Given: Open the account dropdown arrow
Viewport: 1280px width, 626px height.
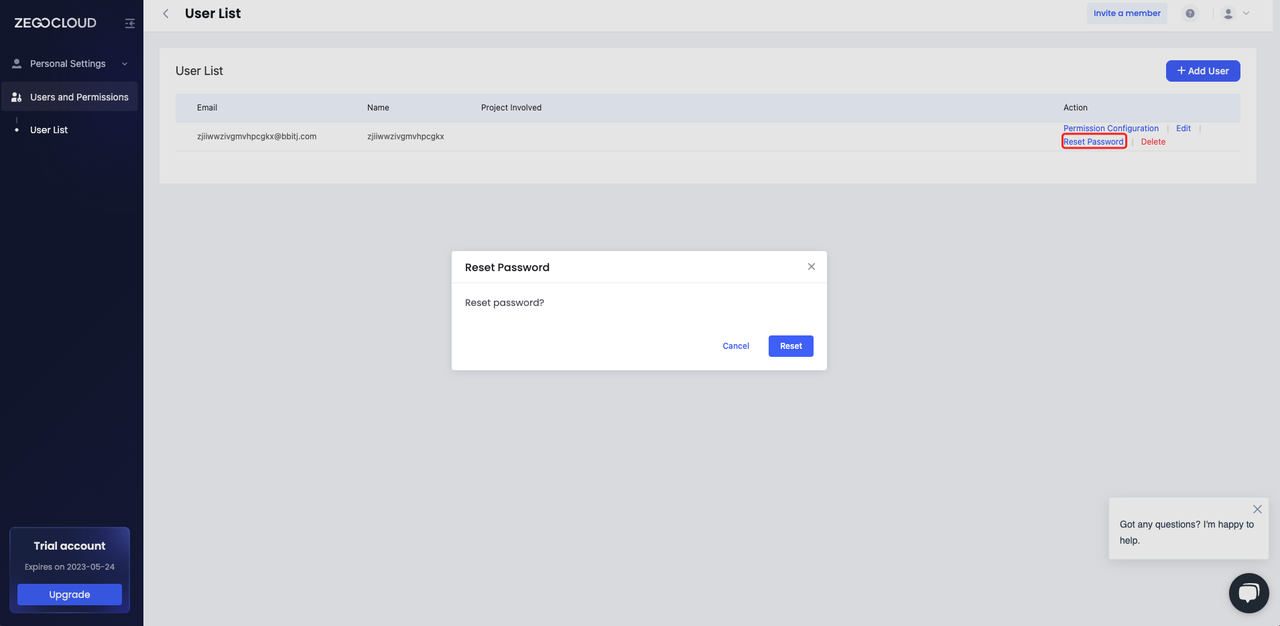Looking at the screenshot, I should click(1246, 14).
